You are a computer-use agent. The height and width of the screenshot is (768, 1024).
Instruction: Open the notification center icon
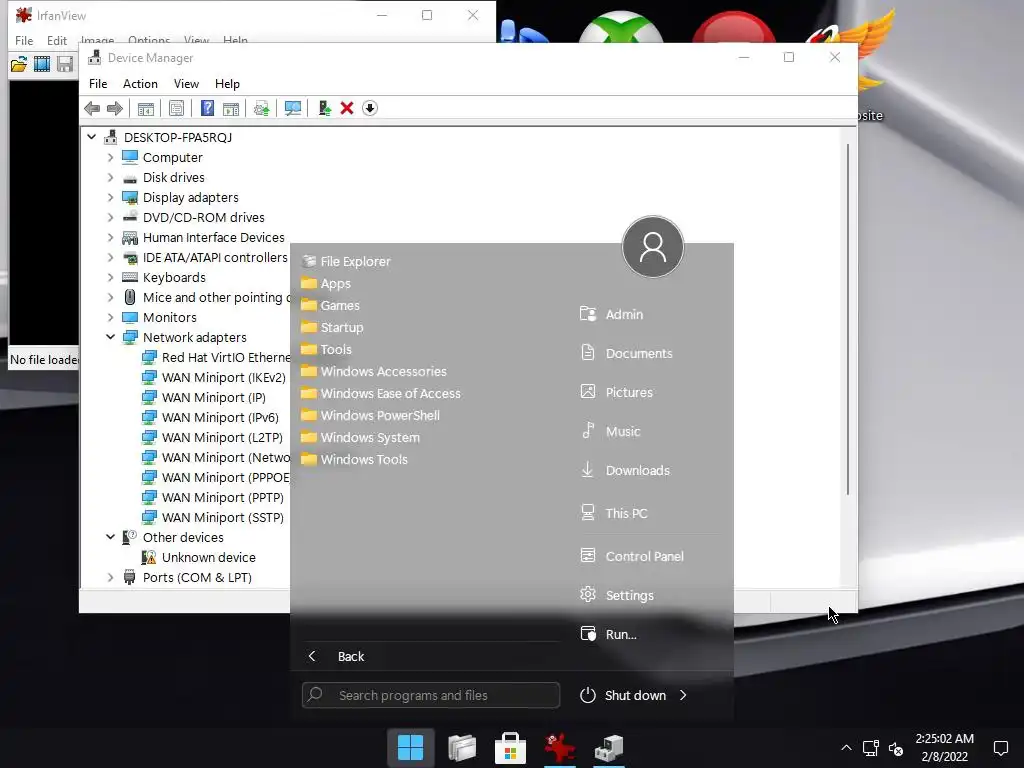tap(1000, 748)
